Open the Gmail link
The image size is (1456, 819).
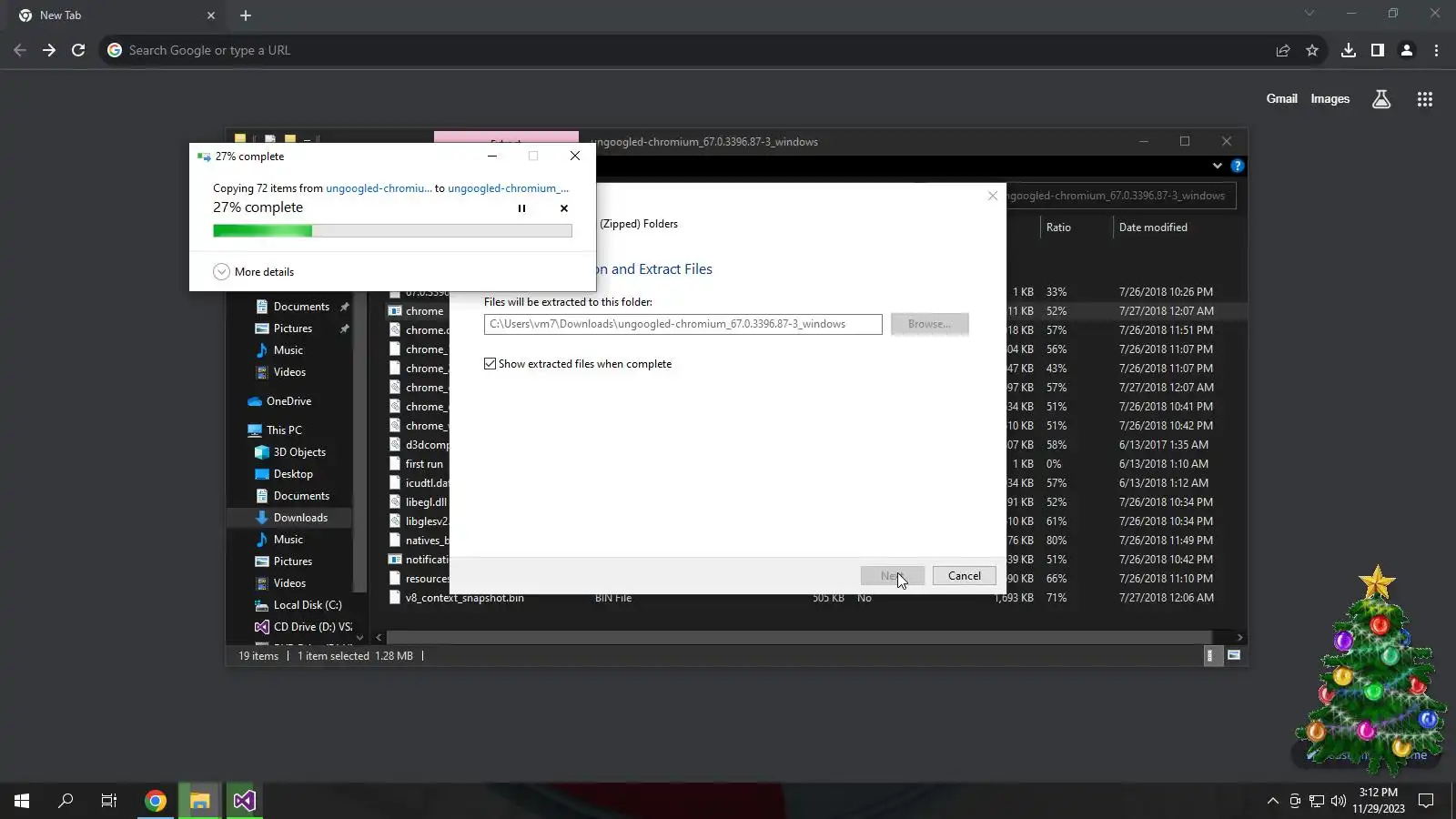(1282, 99)
